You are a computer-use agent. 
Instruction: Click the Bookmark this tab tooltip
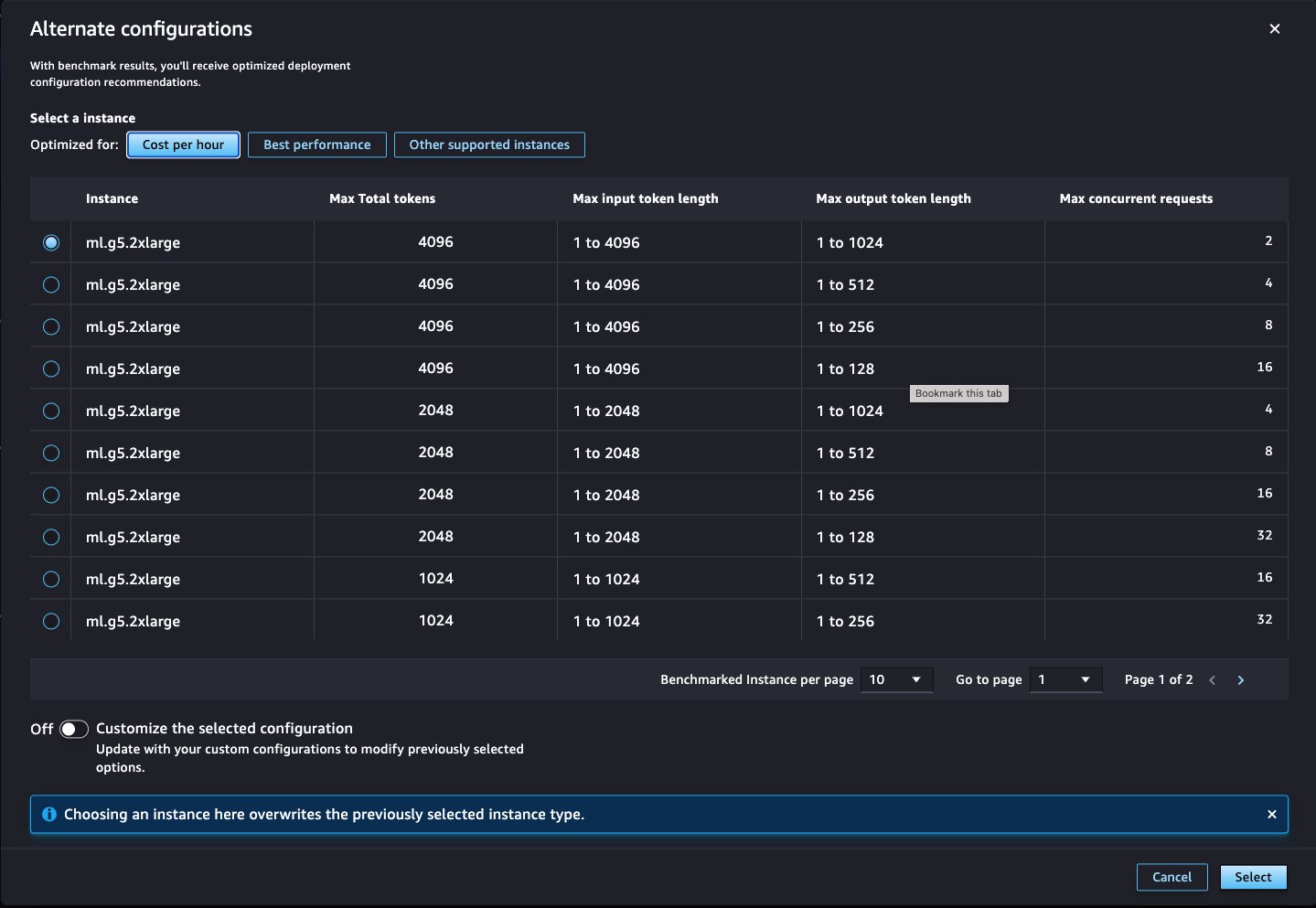[958, 393]
